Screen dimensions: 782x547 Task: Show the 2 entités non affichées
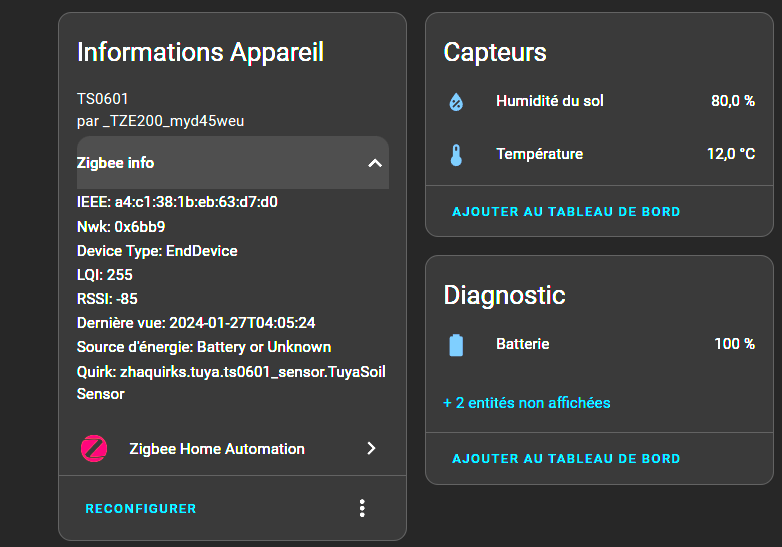tap(527, 403)
